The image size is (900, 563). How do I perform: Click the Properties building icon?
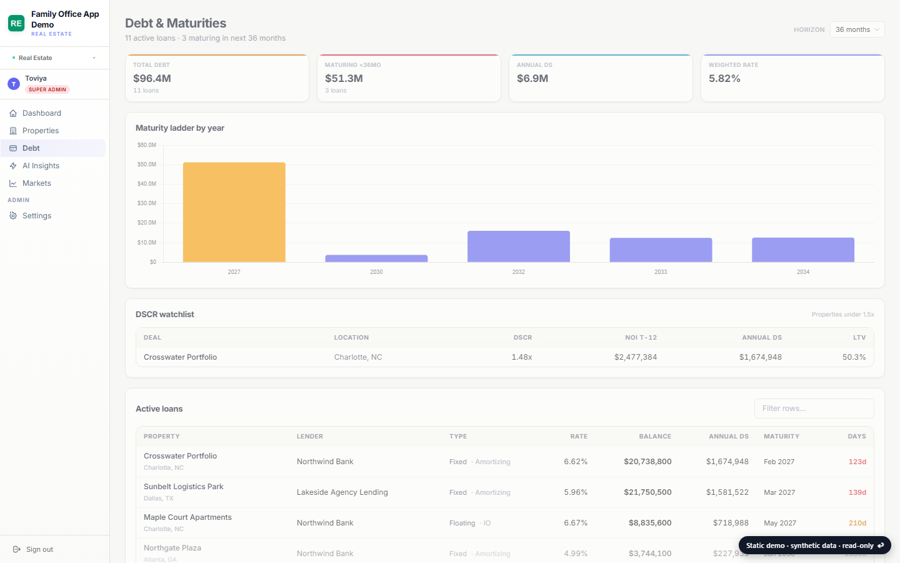(13, 131)
